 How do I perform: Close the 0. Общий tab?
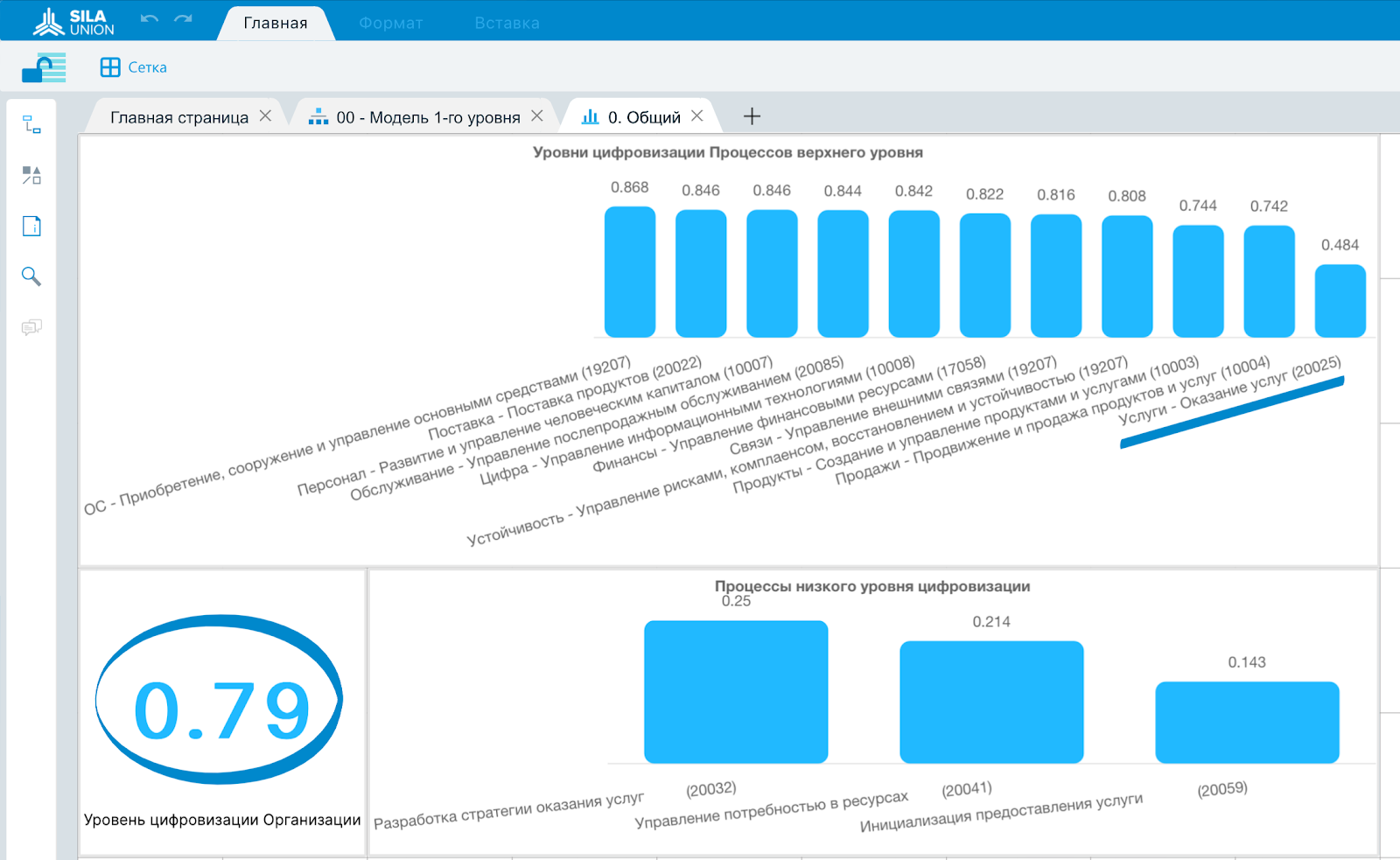click(x=697, y=115)
